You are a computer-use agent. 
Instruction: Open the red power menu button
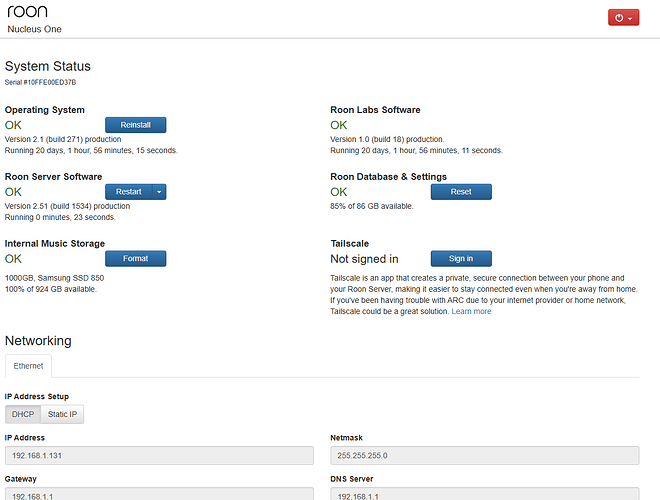(x=623, y=18)
